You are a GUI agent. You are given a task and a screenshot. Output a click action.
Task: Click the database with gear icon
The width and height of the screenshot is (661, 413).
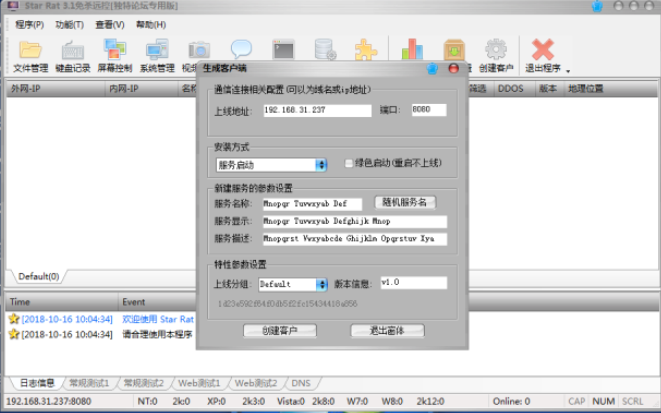[x=325, y=50]
